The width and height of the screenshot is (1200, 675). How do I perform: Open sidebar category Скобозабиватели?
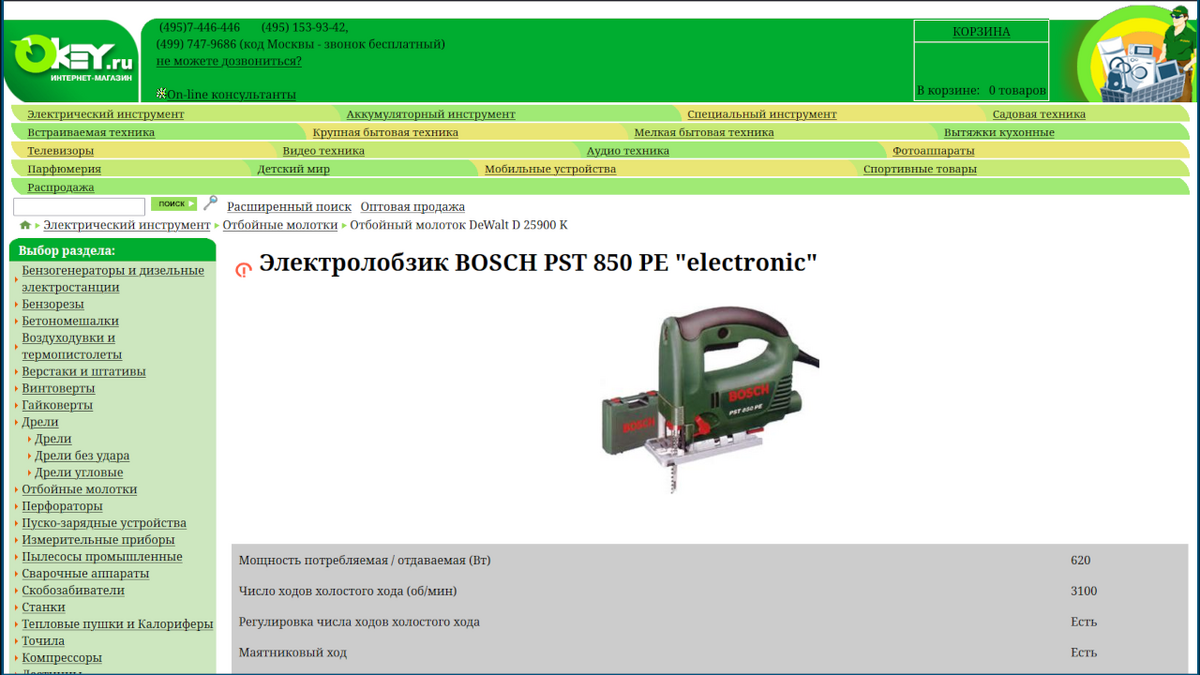(73, 591)
